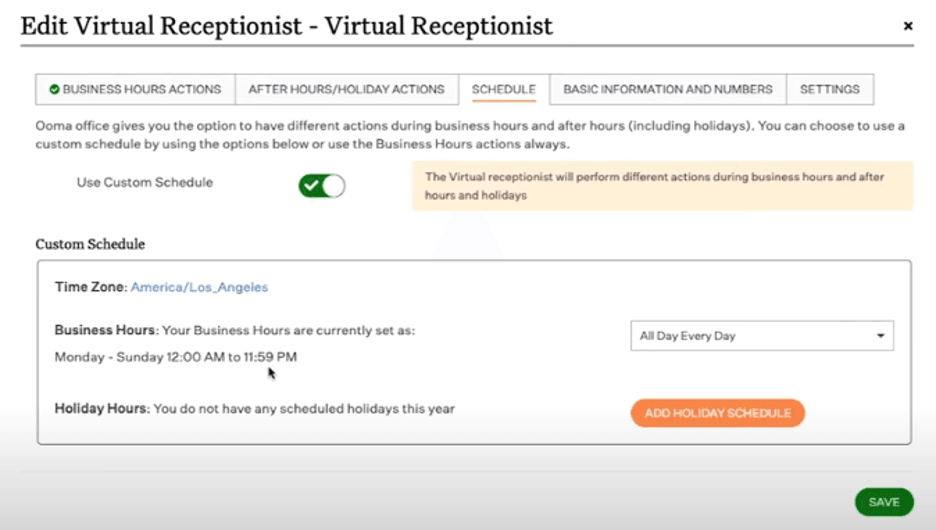Disable the Use Custom Schedule switch

click(x=322, y=185)
